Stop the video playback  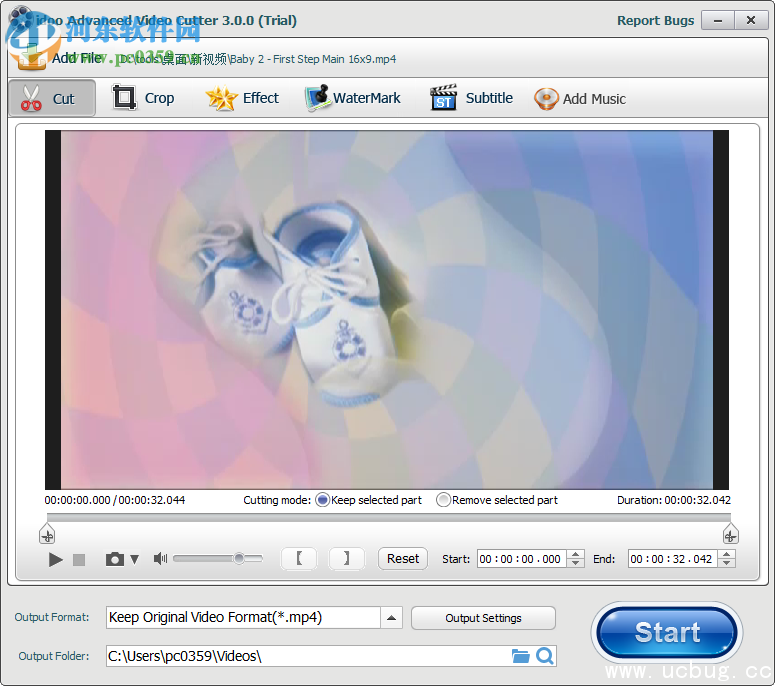79,560
